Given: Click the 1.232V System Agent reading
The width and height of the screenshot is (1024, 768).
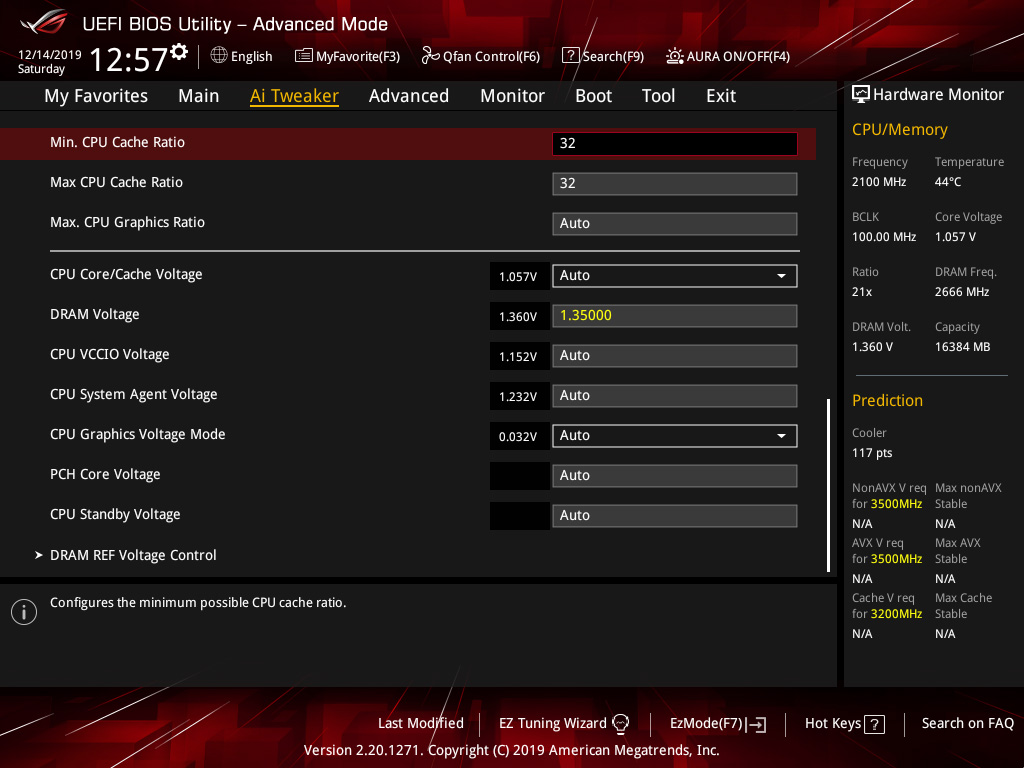Looking at the screenshot, I should pyautogui.click(x=519, y=396).
